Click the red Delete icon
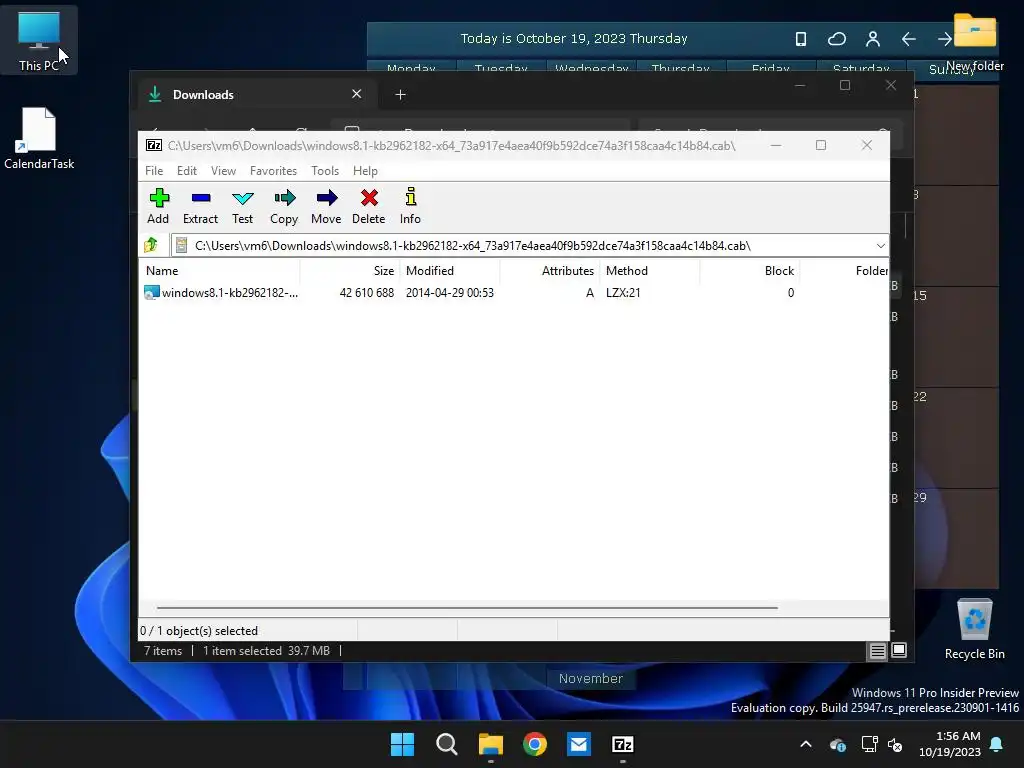This screenshot has height=768, width=1024. click(369, 206)
